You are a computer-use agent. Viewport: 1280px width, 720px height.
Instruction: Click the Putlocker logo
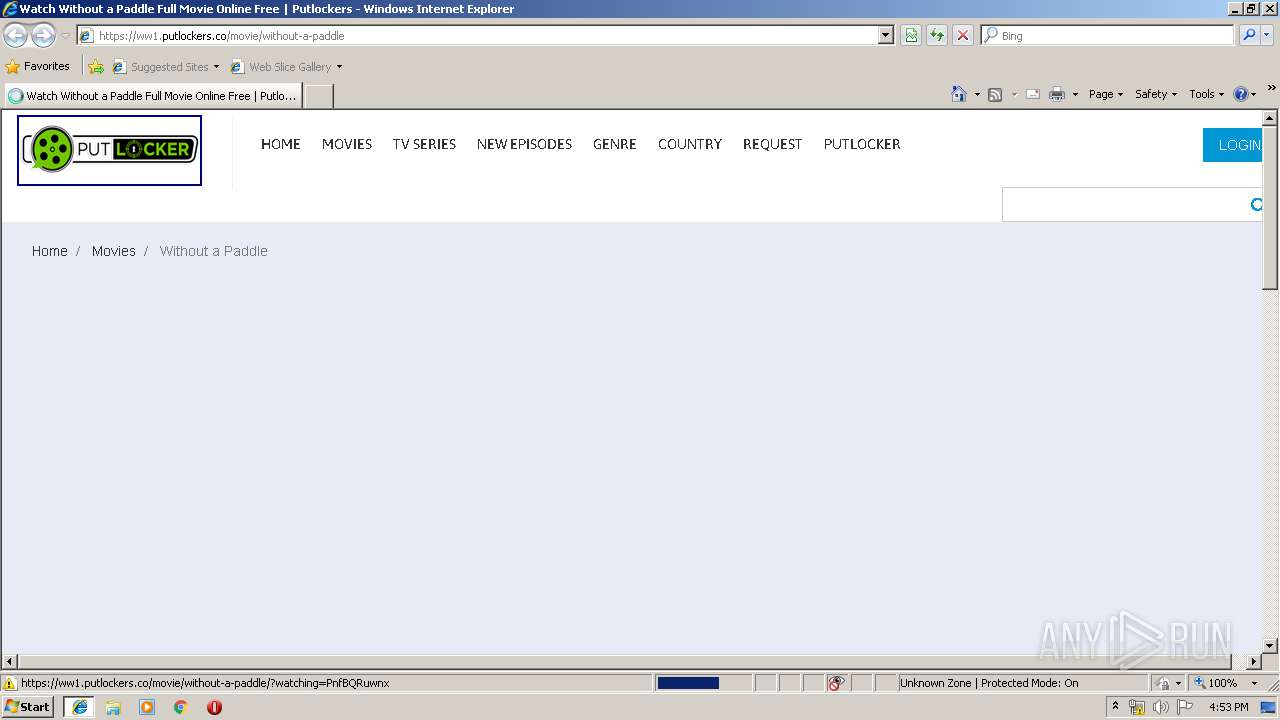point(109,150)
